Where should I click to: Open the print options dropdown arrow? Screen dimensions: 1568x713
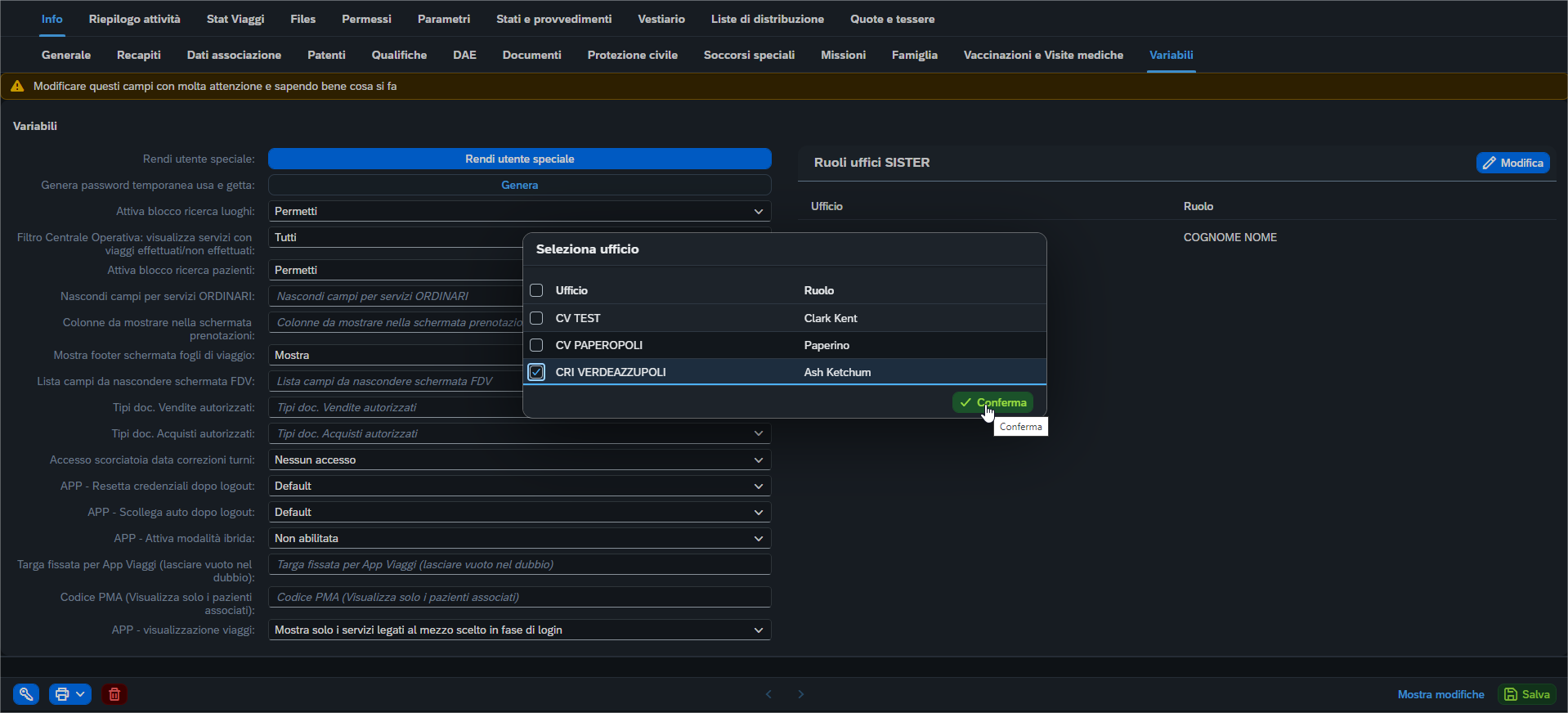[80, 694]
